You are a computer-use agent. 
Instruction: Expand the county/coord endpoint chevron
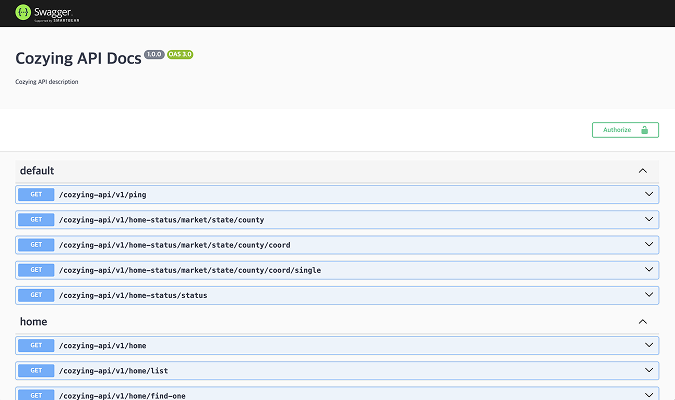(648, 244)
